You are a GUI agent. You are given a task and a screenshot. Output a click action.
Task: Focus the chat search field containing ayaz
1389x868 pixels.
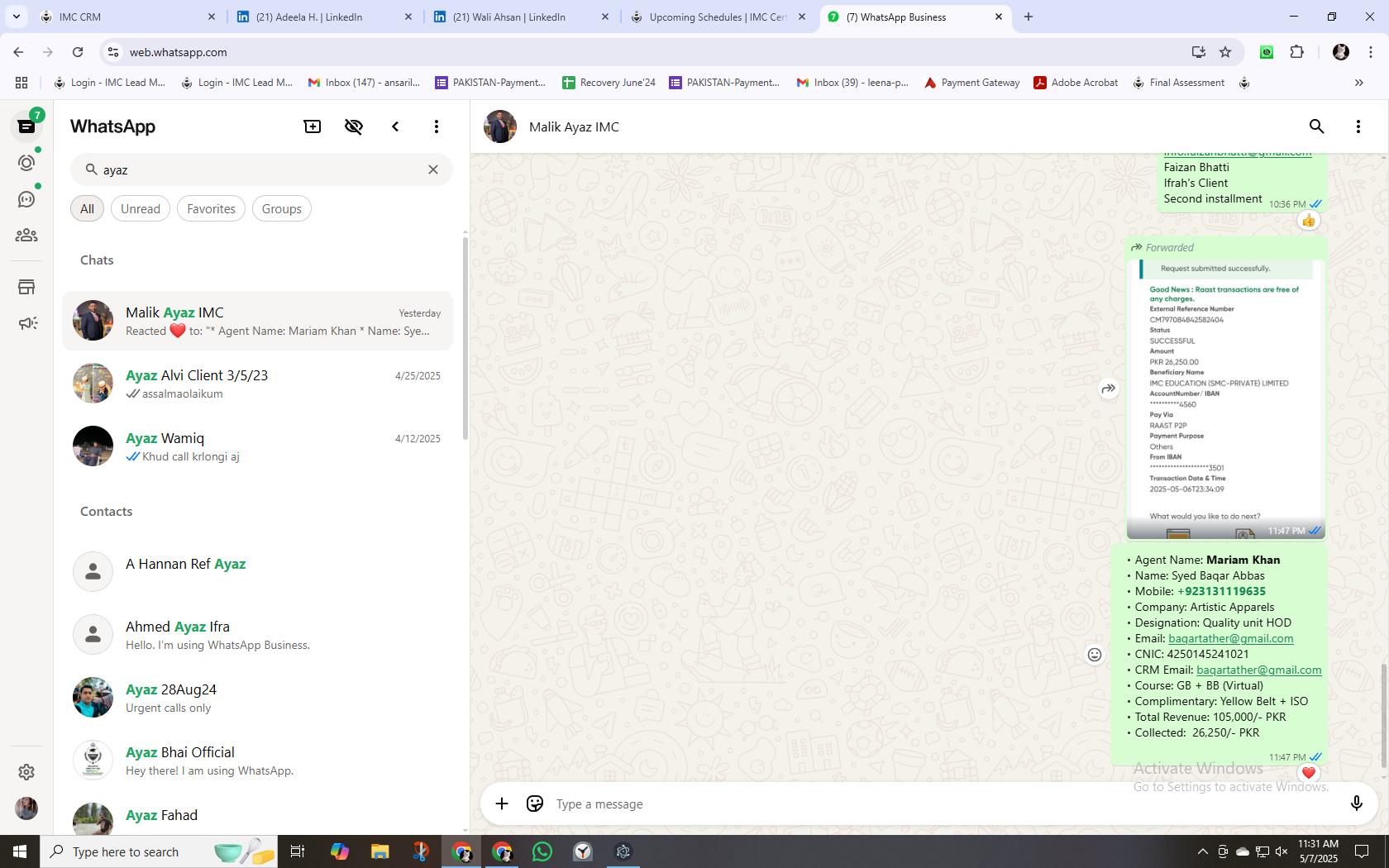coord(261,169)
